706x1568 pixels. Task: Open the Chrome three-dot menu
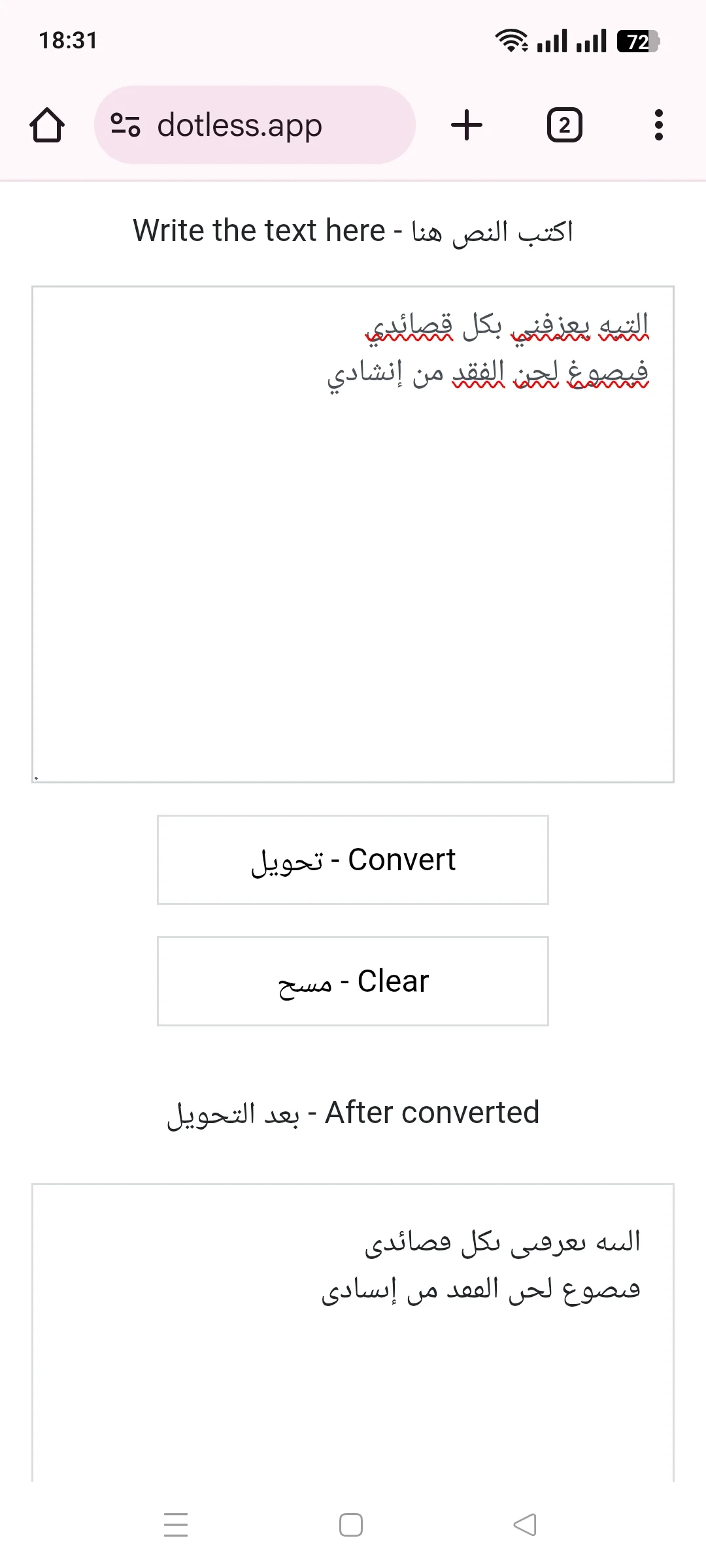click(x=659, y=125)
